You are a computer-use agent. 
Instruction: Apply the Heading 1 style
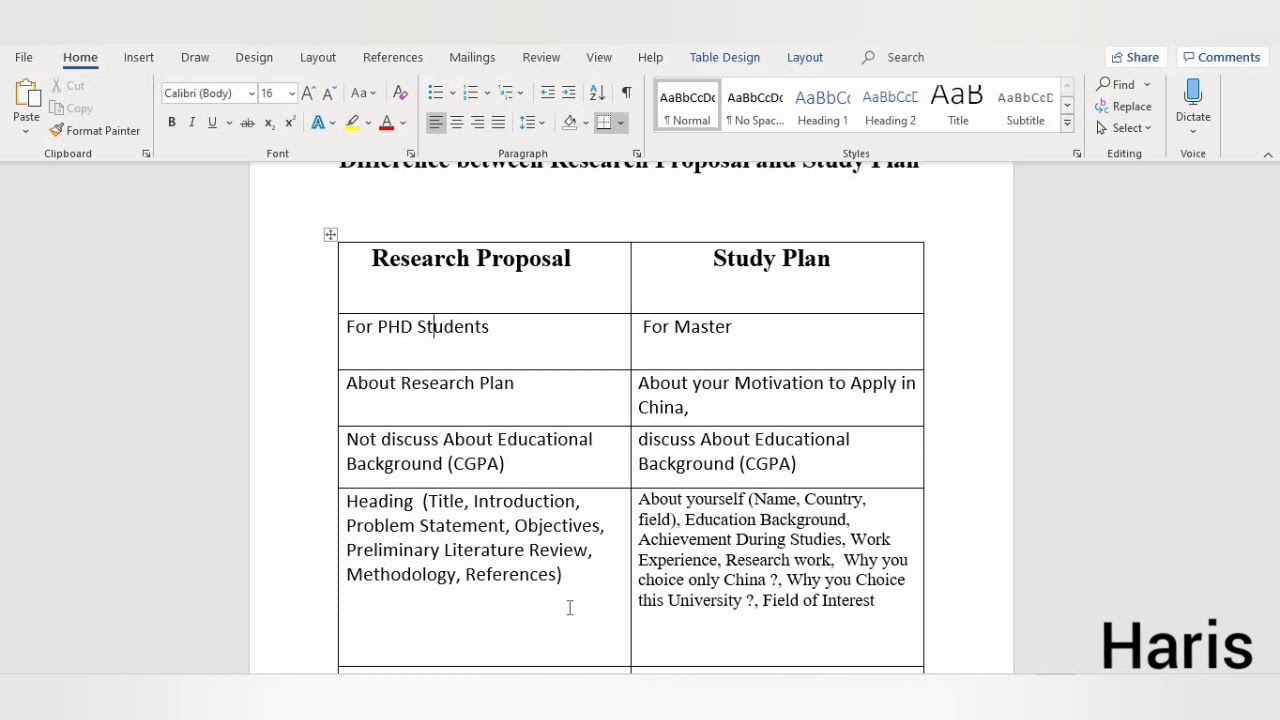click(x=822, y=107)
